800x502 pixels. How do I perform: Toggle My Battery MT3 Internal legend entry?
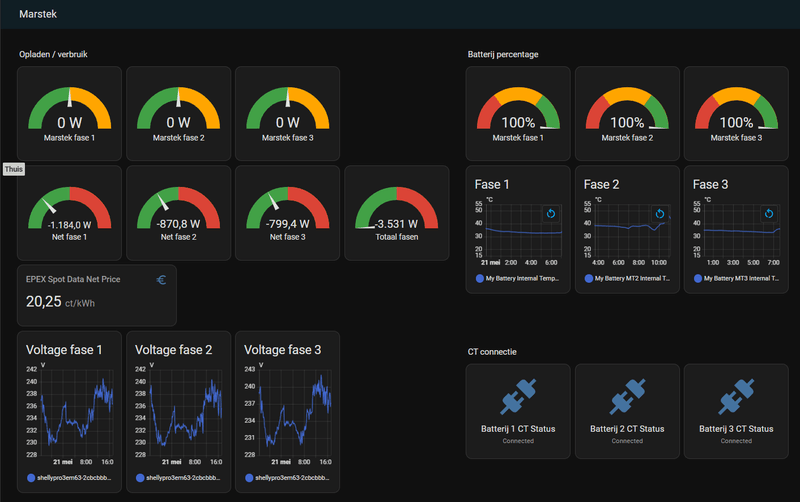tap(736, 279)
